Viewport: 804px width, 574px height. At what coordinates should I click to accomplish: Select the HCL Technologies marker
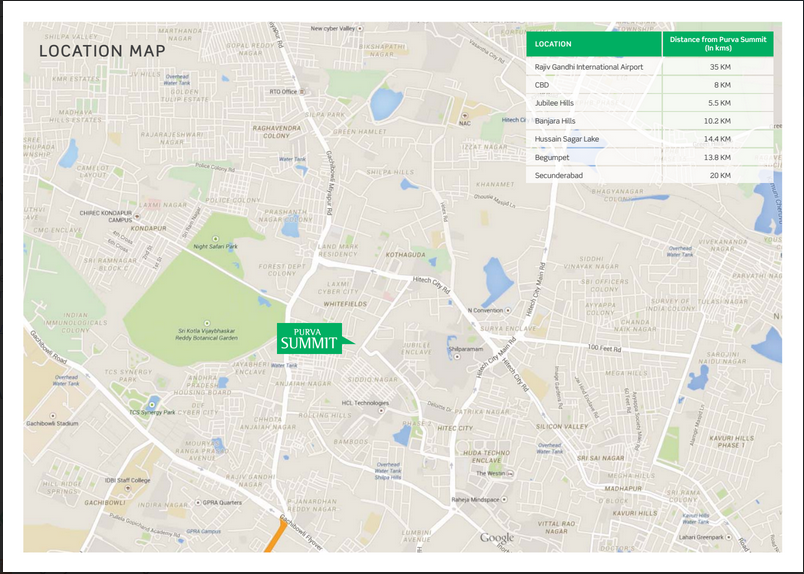381,411
